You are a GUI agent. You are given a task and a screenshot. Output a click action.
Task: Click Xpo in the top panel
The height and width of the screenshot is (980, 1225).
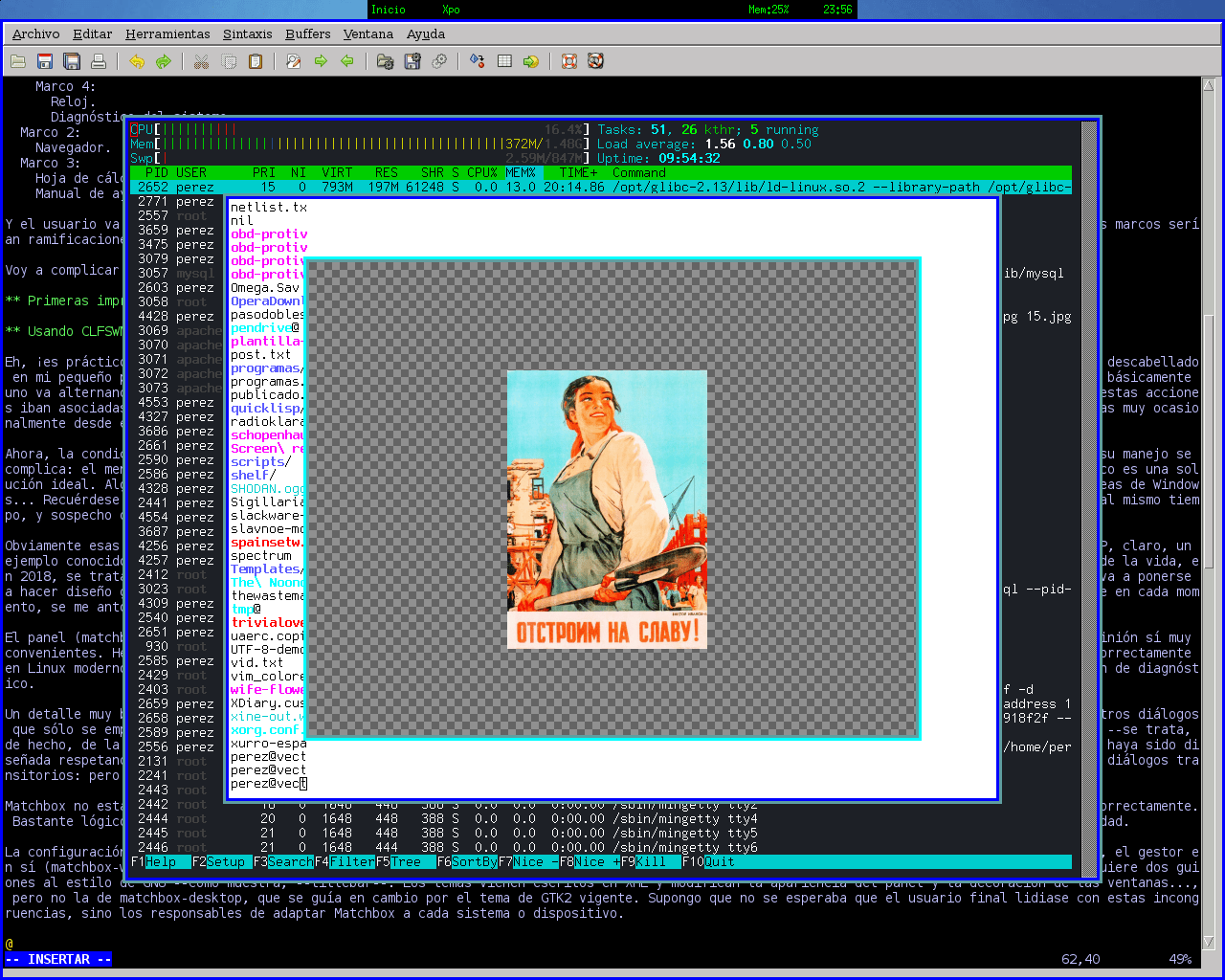click(x=451, y=10)
